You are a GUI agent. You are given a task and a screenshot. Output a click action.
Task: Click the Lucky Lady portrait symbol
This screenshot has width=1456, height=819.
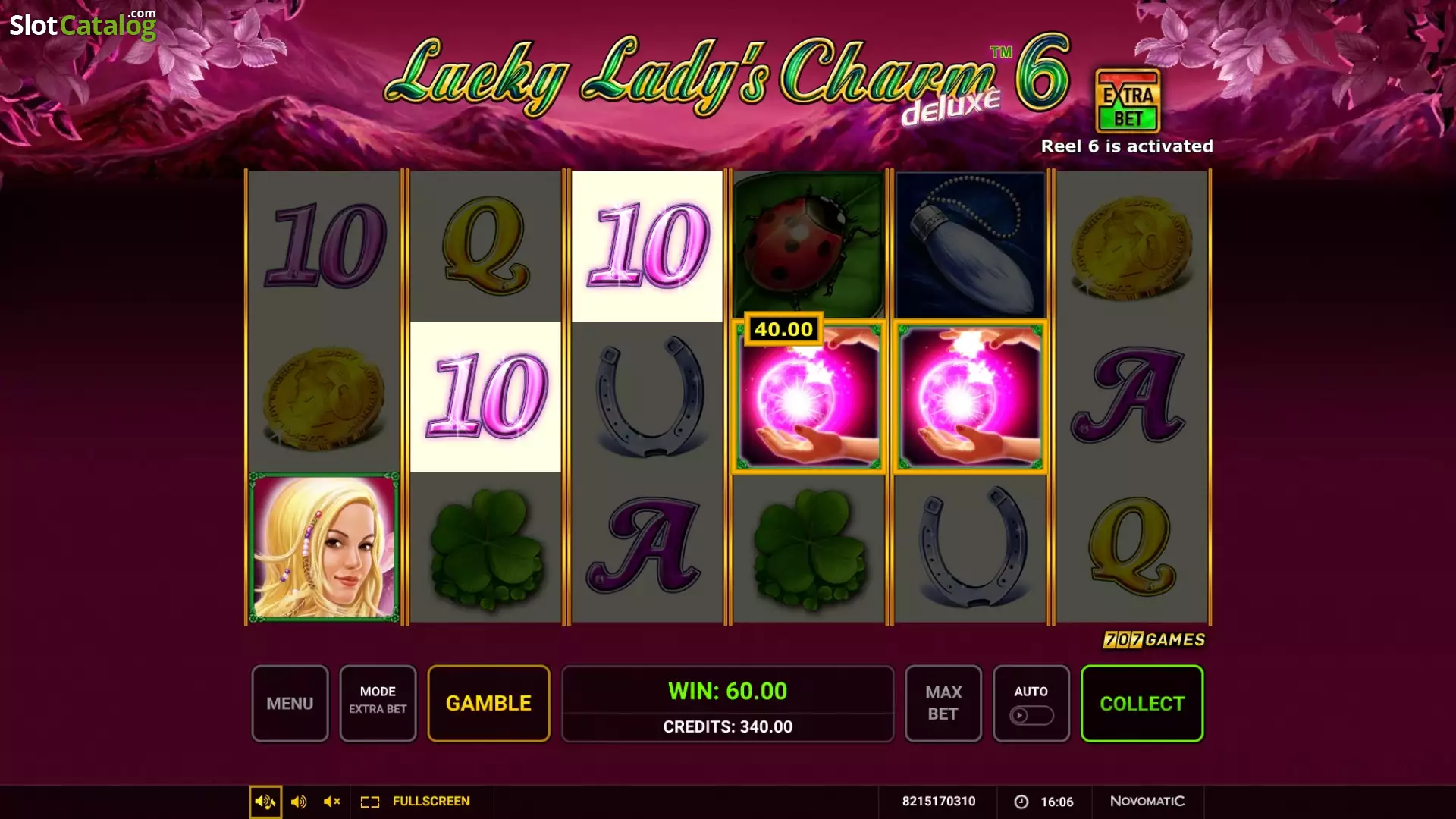(324, 548)
